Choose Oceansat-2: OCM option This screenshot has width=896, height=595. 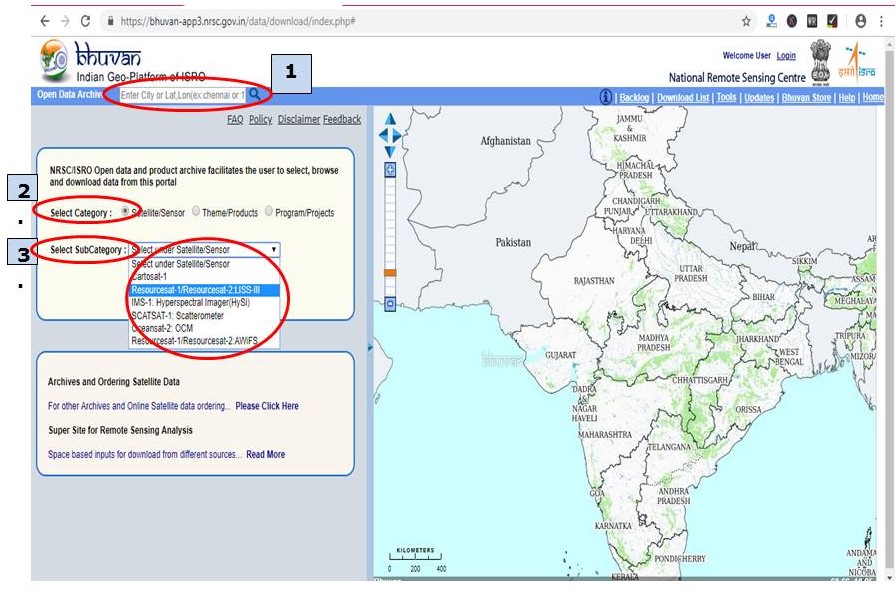click(x=204, y=328)
